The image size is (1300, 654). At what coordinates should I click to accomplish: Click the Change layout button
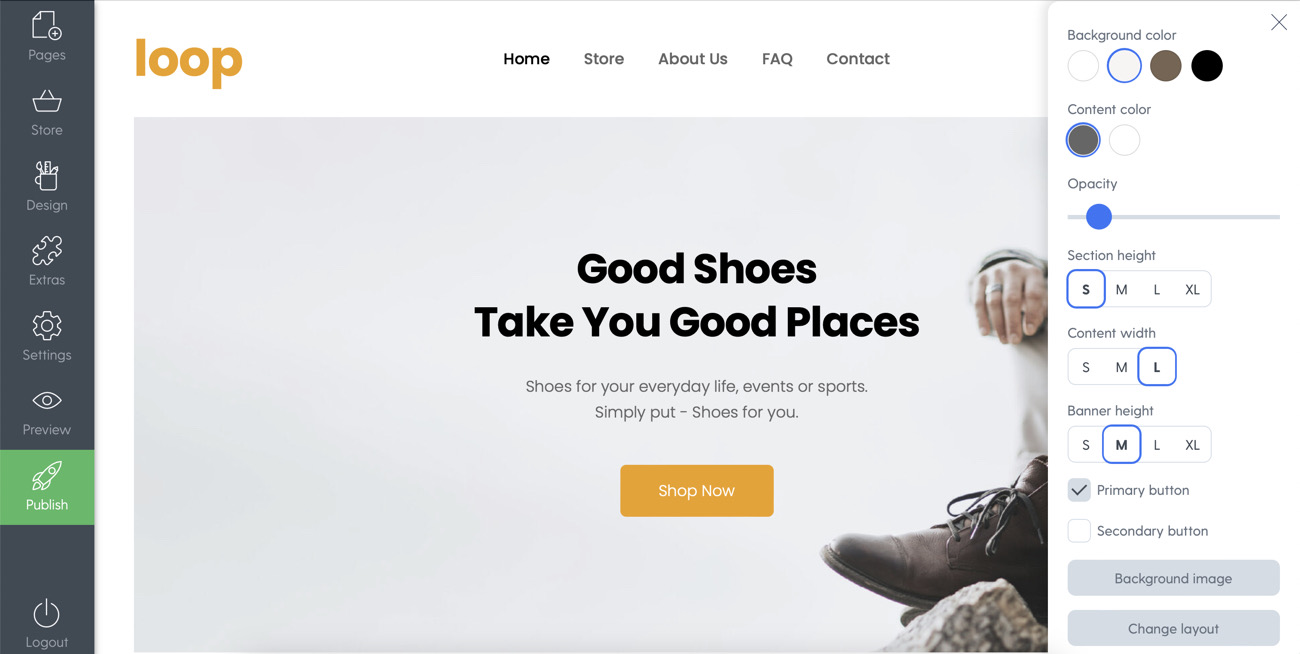coord(1173,628)
